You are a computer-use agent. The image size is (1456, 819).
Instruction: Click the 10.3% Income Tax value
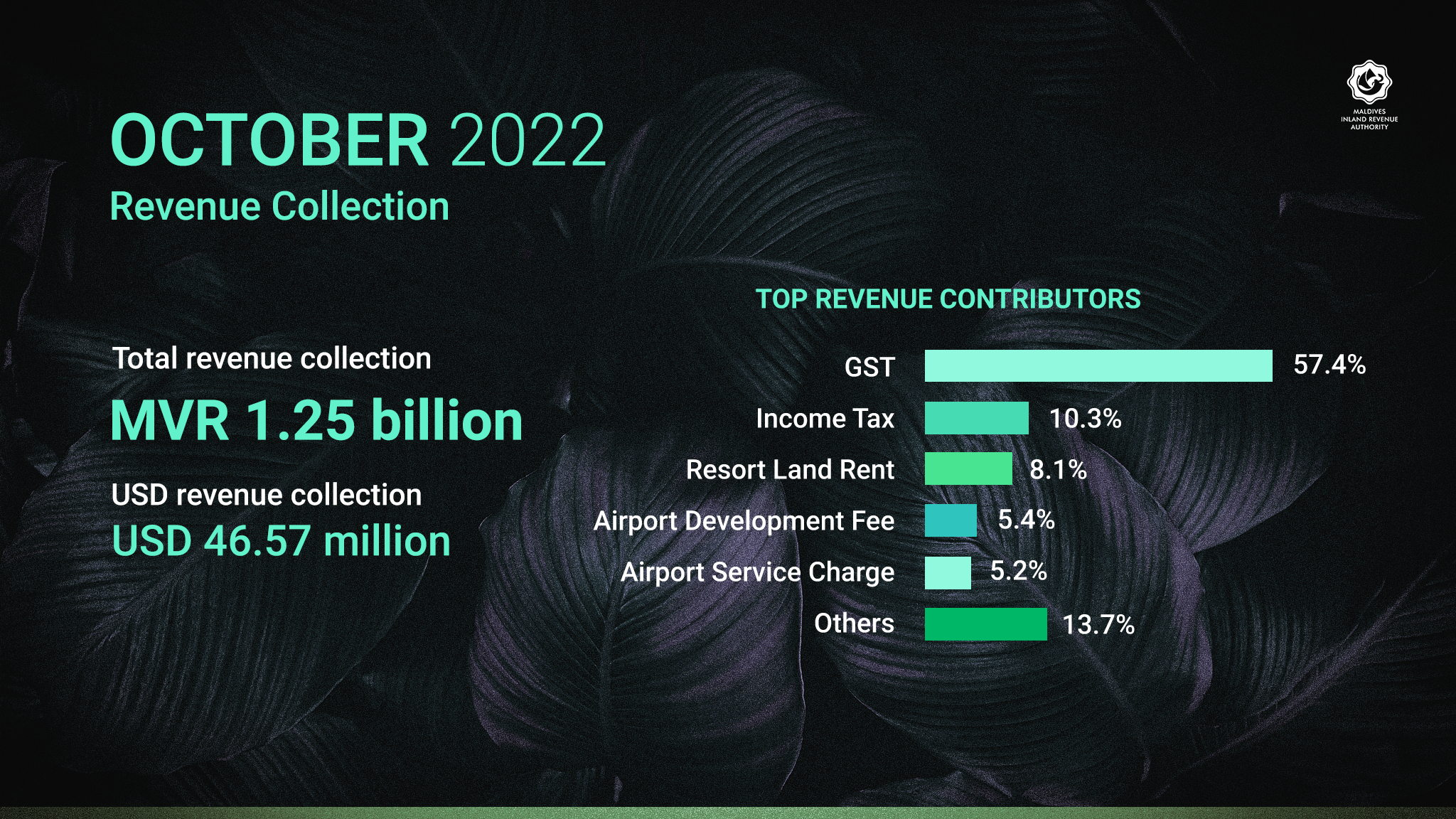[1086, 418]
